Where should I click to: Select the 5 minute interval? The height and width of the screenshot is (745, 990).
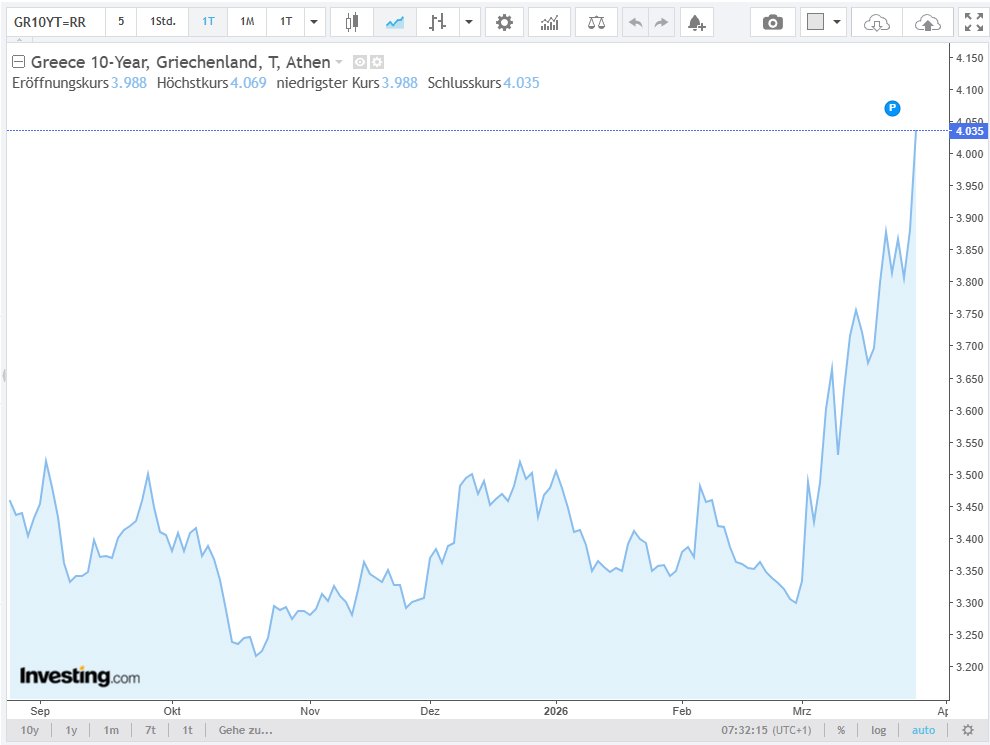tap(121, 22)
